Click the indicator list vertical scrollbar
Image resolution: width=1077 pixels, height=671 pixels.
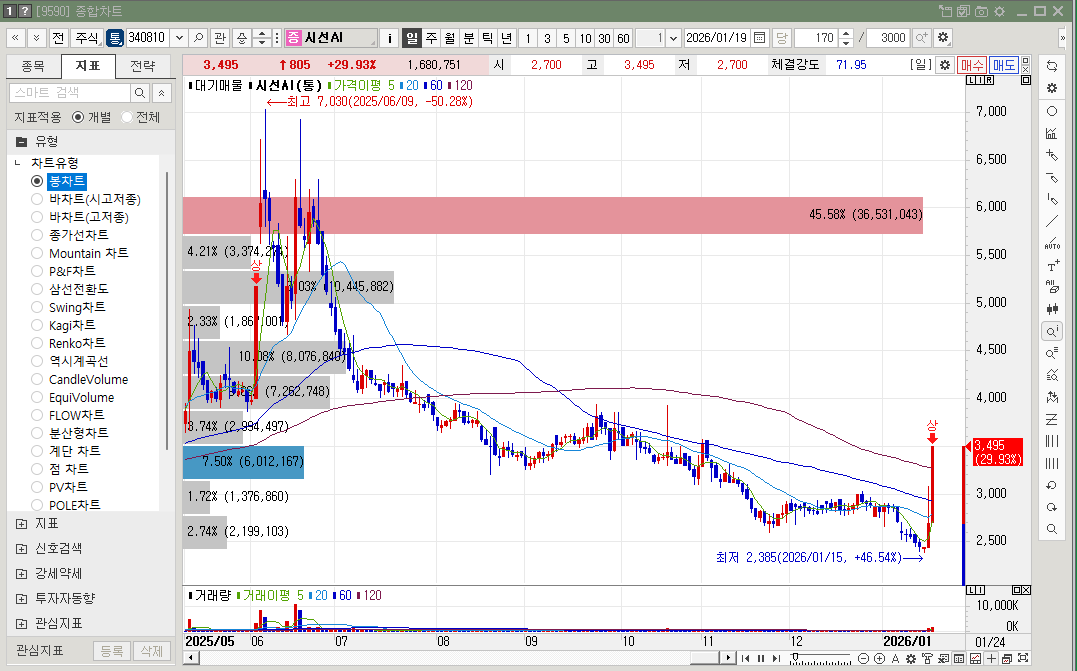[x=167, y=311]
